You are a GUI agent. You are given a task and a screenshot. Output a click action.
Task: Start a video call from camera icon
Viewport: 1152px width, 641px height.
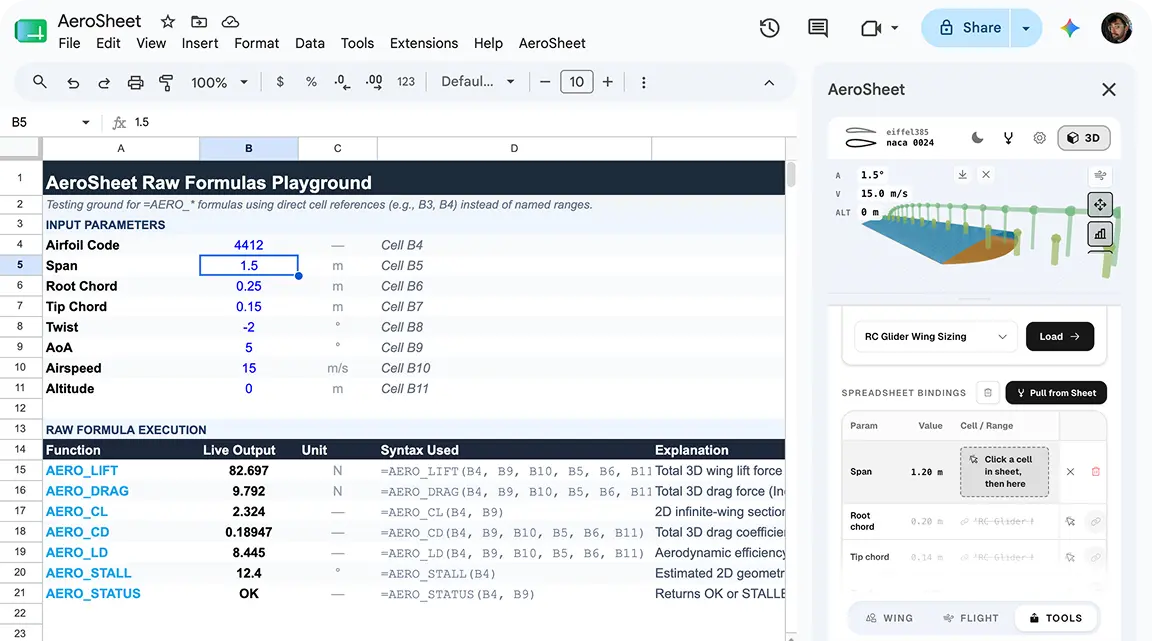point(871,29)
